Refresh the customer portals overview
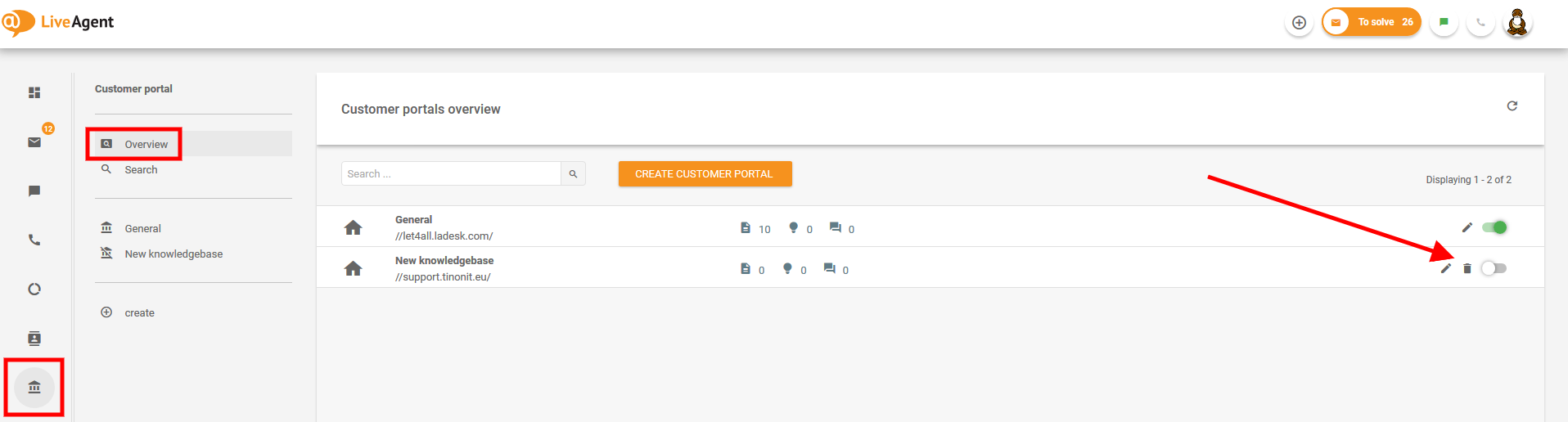1568x422 pixels. (1512, 105)
